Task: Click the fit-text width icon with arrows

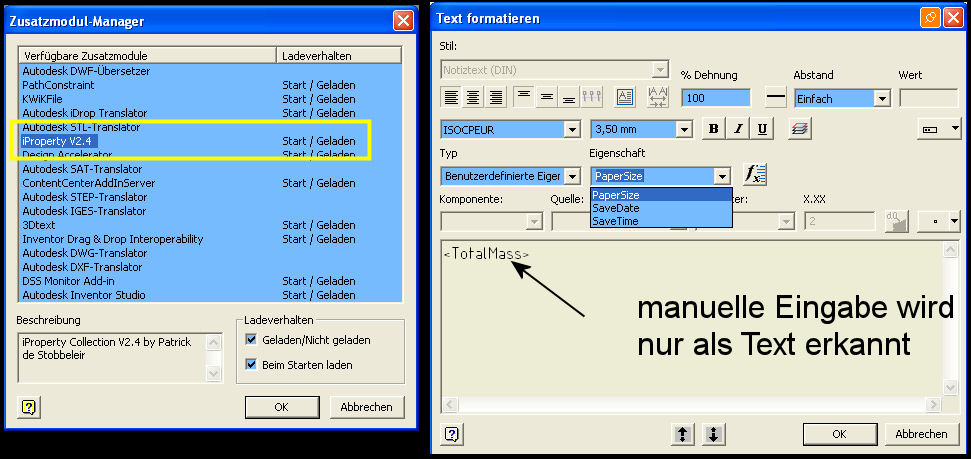Action: pyautogui.click(x=658, y=97)
